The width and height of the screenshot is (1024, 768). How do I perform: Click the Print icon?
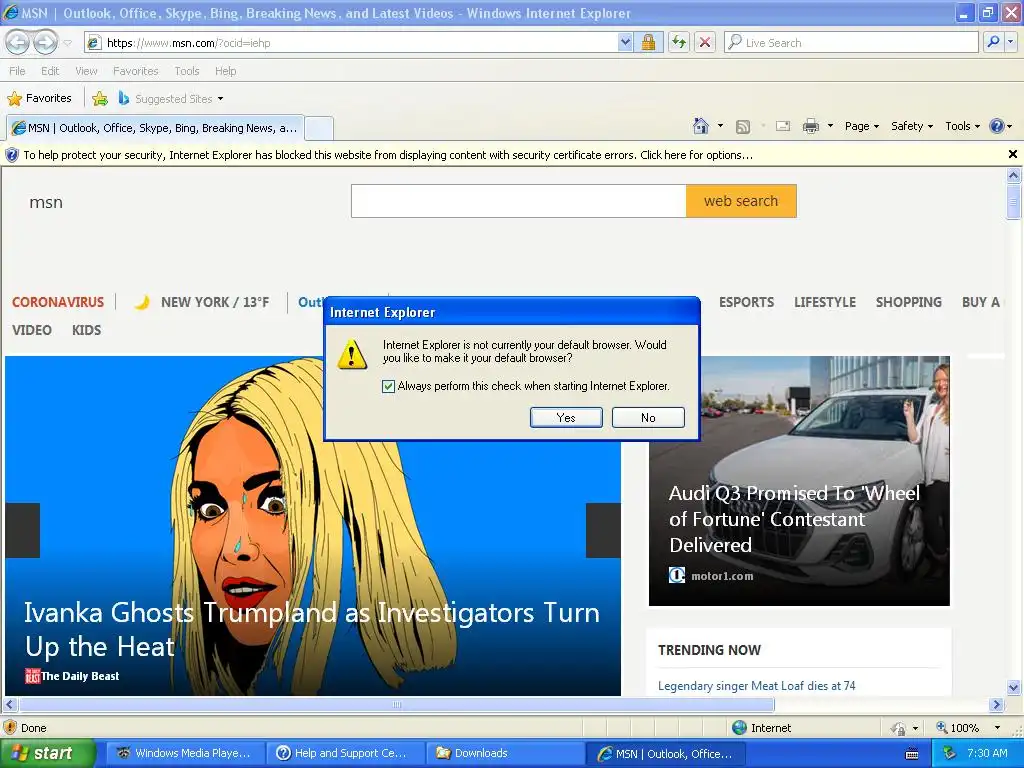pos(810,126)
